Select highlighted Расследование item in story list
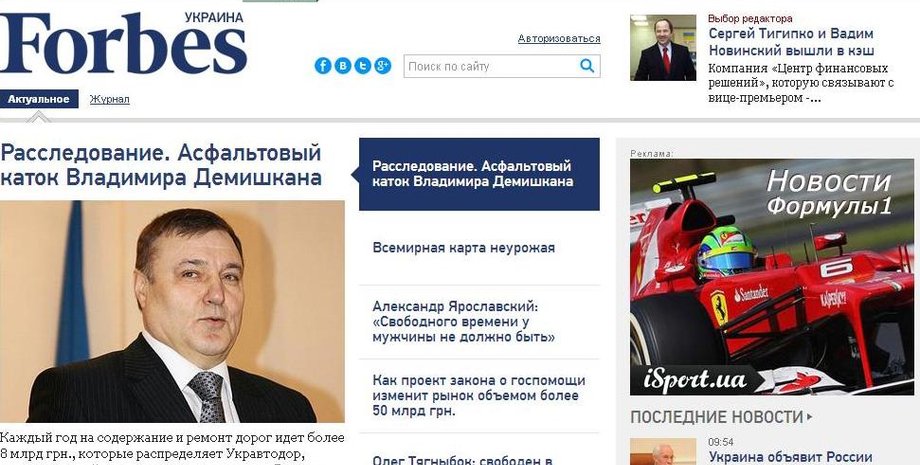Screen dimensions: 920x465 click(479, 174)
